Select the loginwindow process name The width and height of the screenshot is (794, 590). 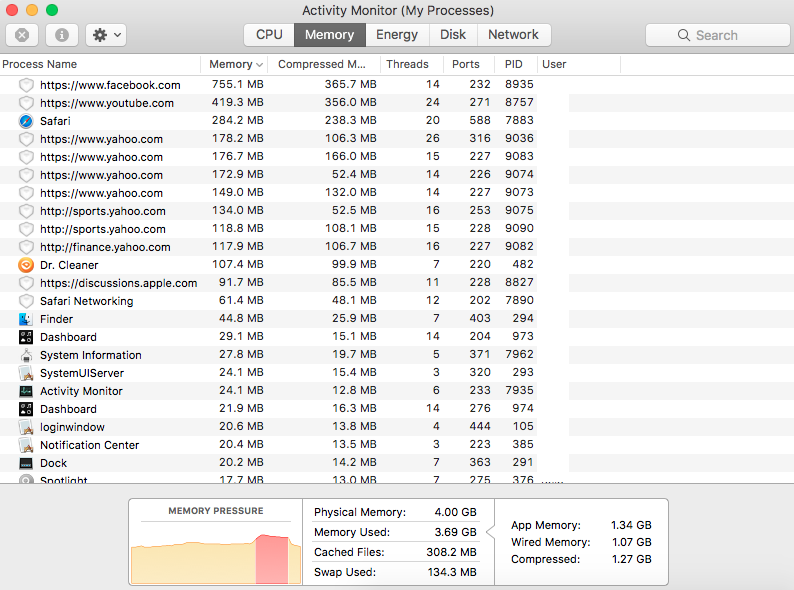(72, 427)
